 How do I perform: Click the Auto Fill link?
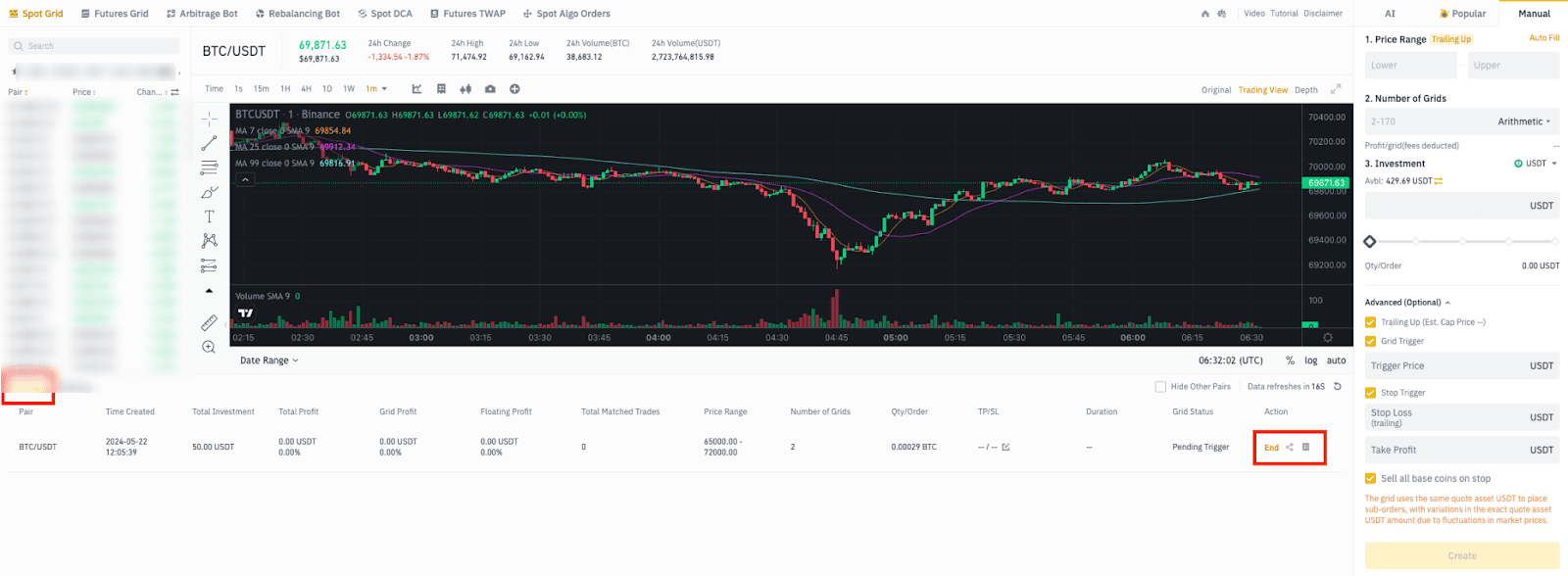click(1543, 38)
